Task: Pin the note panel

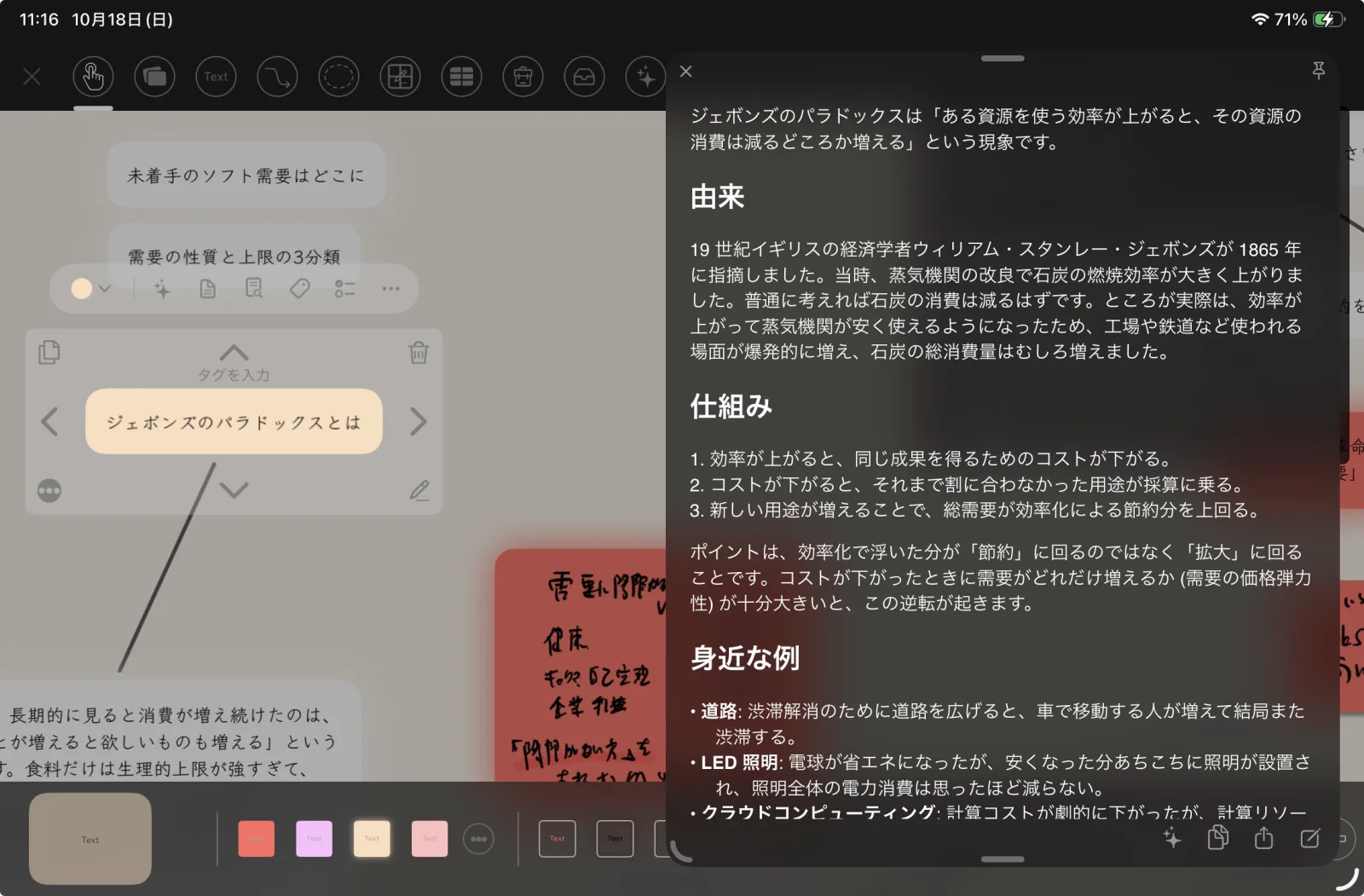Action: [x=1319, y=71]
